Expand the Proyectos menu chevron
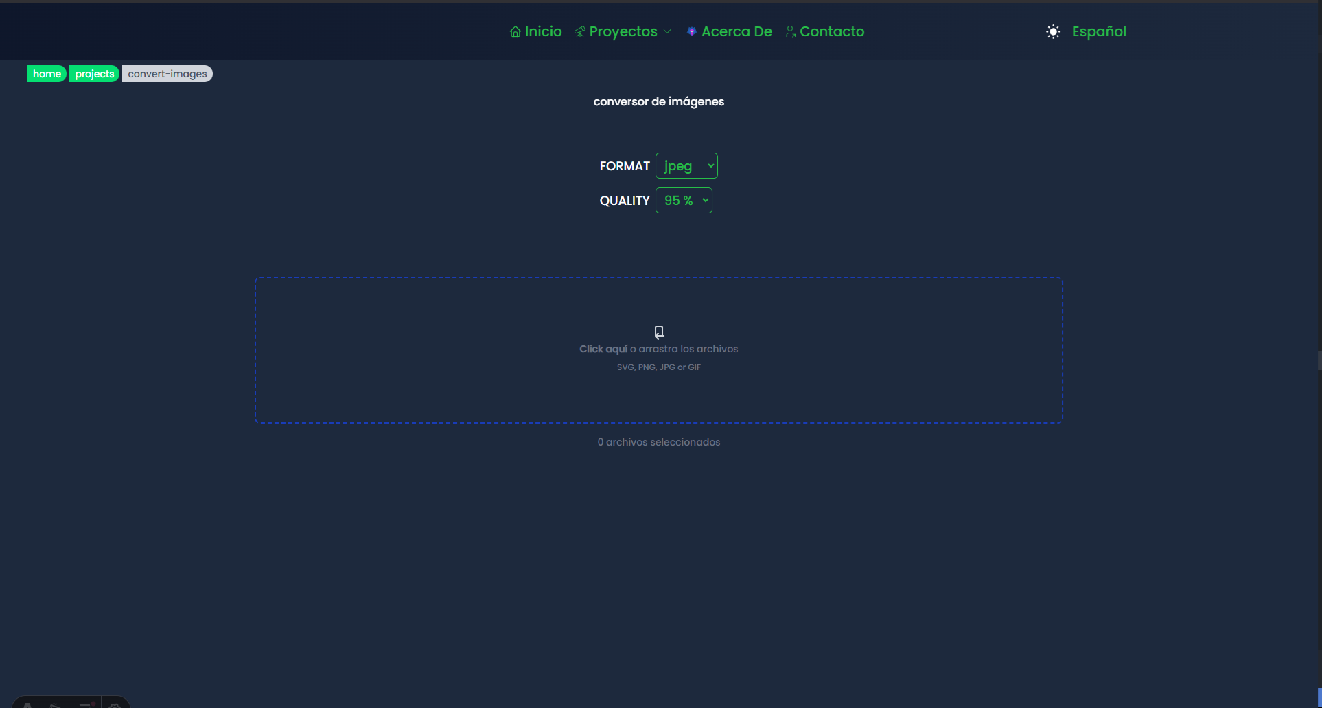1323x709 pixels. (667, 32)
